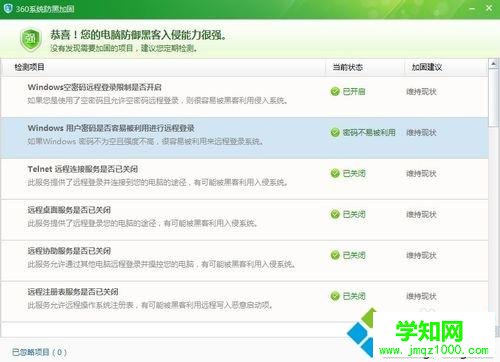This screenshot has width=500, height=362.
Task: Open the 已忽略项目 (0) link
Action: point(39,352)
